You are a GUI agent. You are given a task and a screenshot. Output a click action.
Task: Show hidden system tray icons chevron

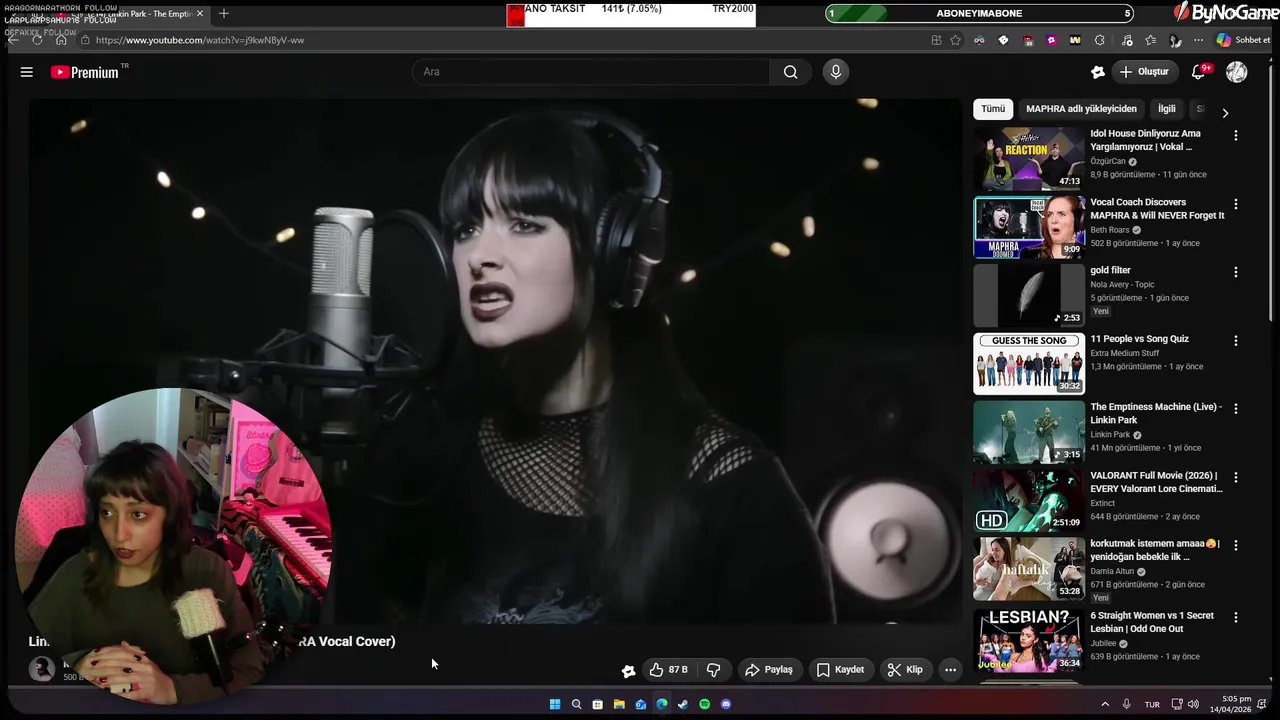1105,704
